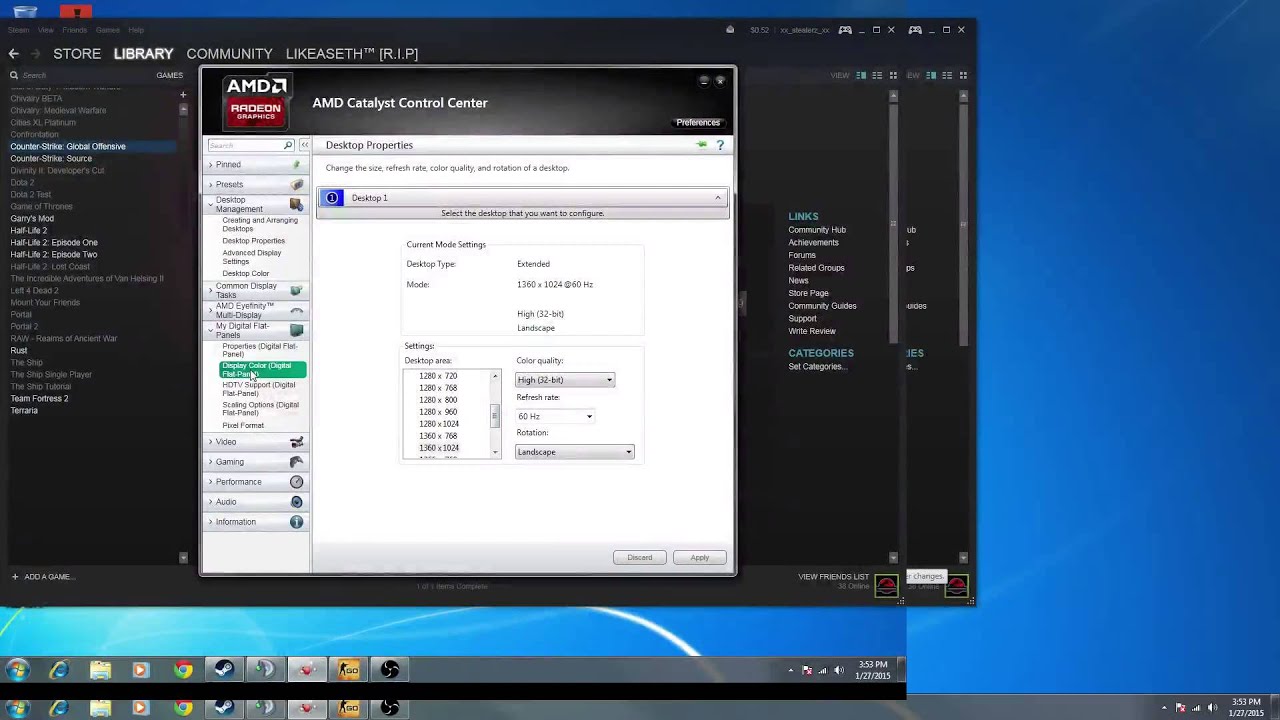Go forward with Steam forward arrow

tap(36, 54)
